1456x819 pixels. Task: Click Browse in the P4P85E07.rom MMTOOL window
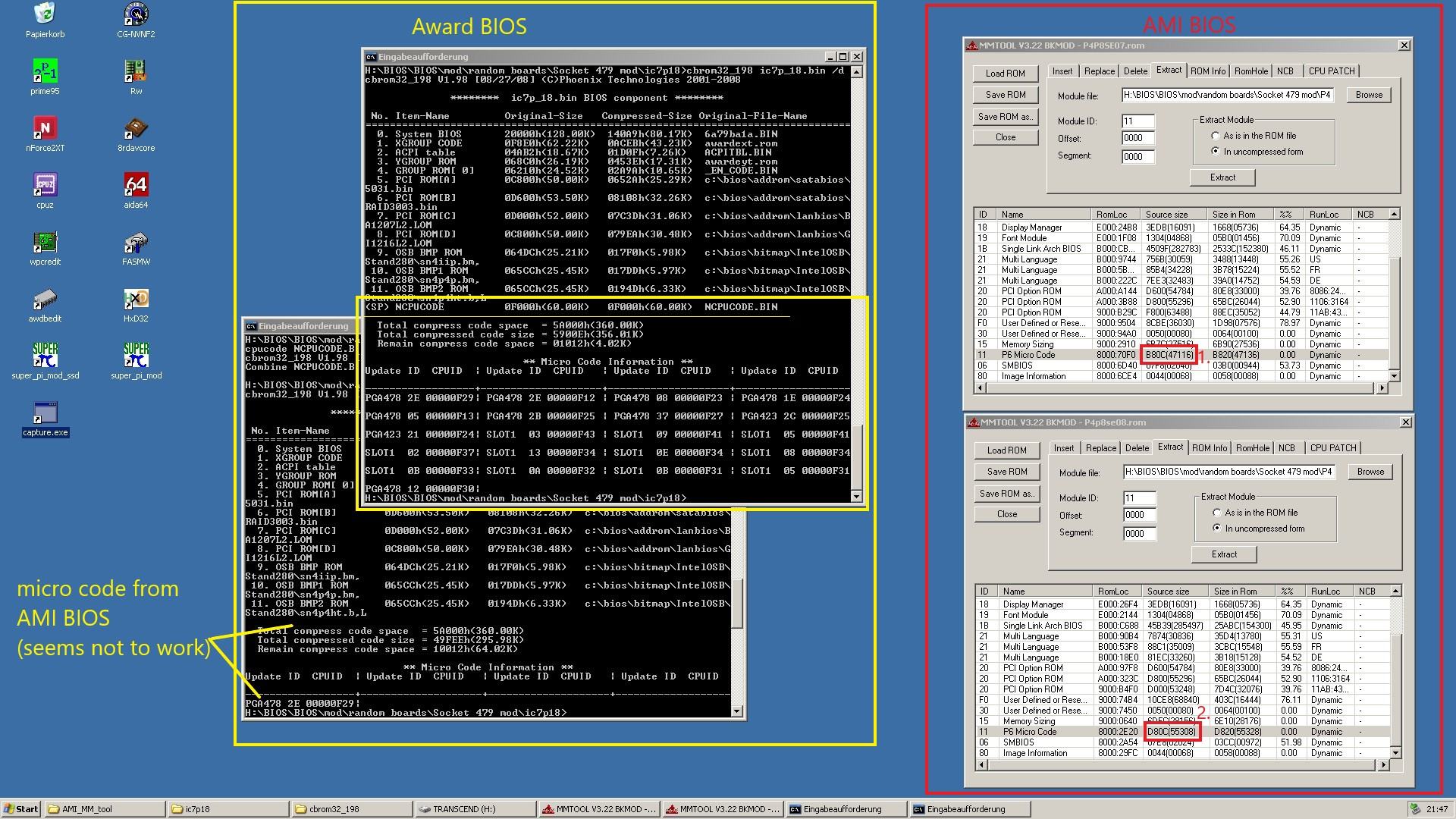pos(1369,95)
